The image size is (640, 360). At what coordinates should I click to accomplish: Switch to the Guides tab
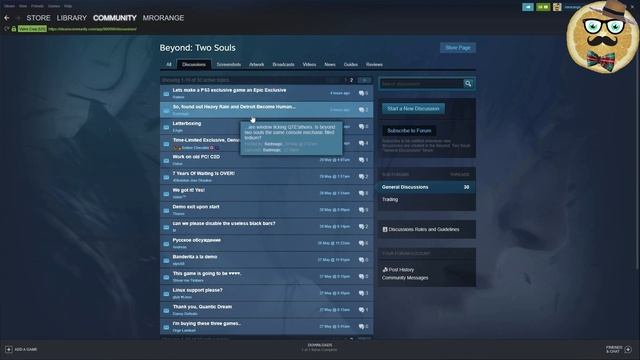tap(351, 64)
